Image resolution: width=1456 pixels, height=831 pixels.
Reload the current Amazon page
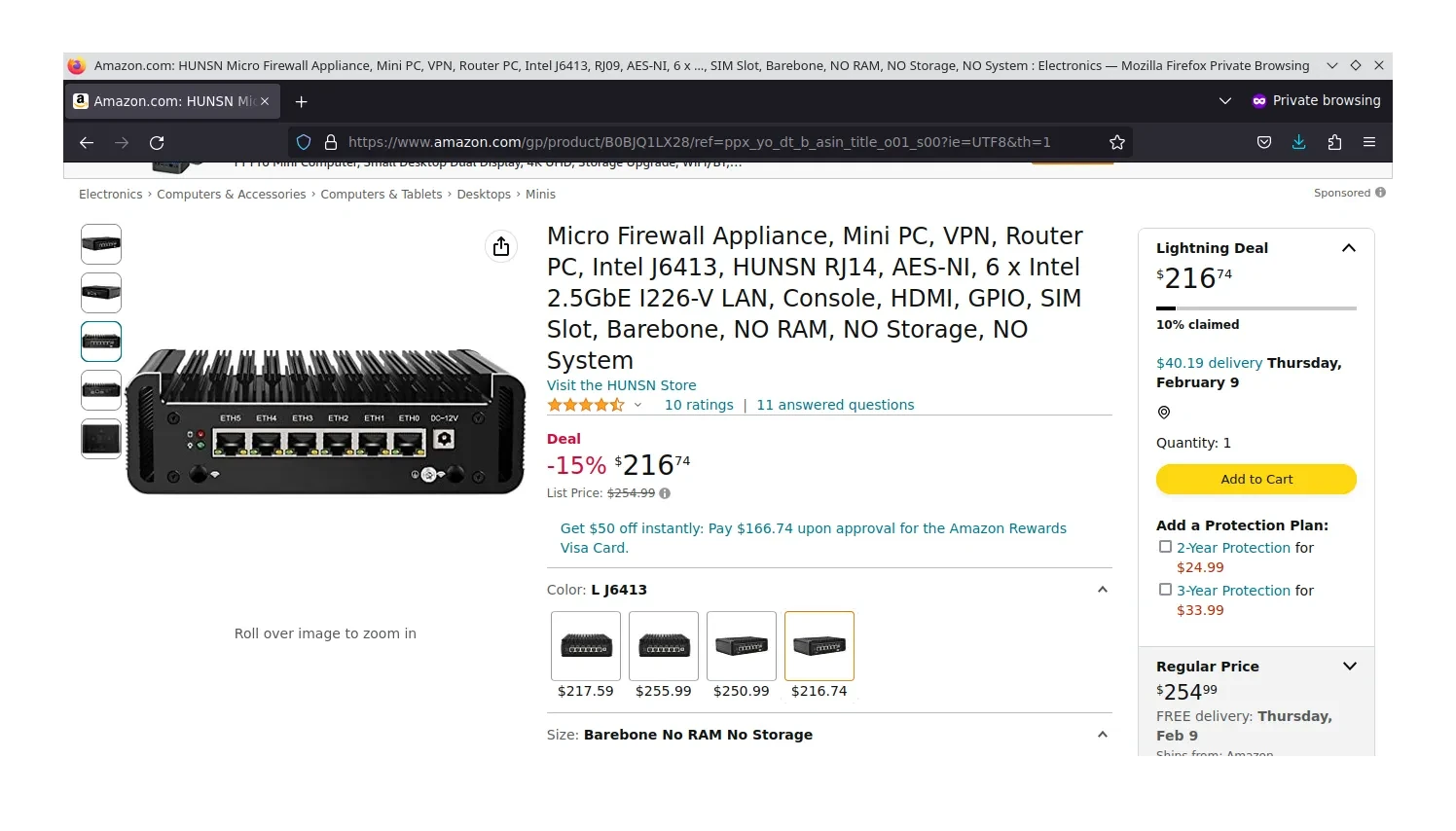[157, 142]
